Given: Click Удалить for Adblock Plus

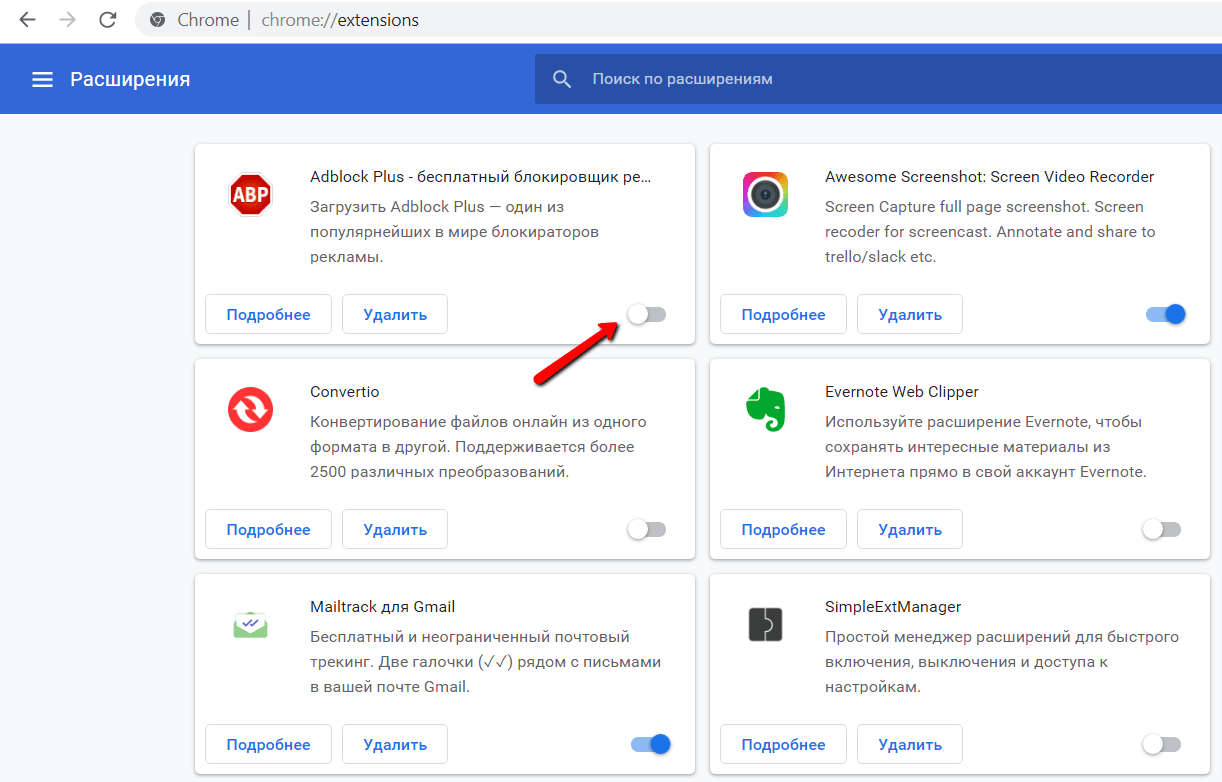Looking at the screenshot, I should 395,314.
